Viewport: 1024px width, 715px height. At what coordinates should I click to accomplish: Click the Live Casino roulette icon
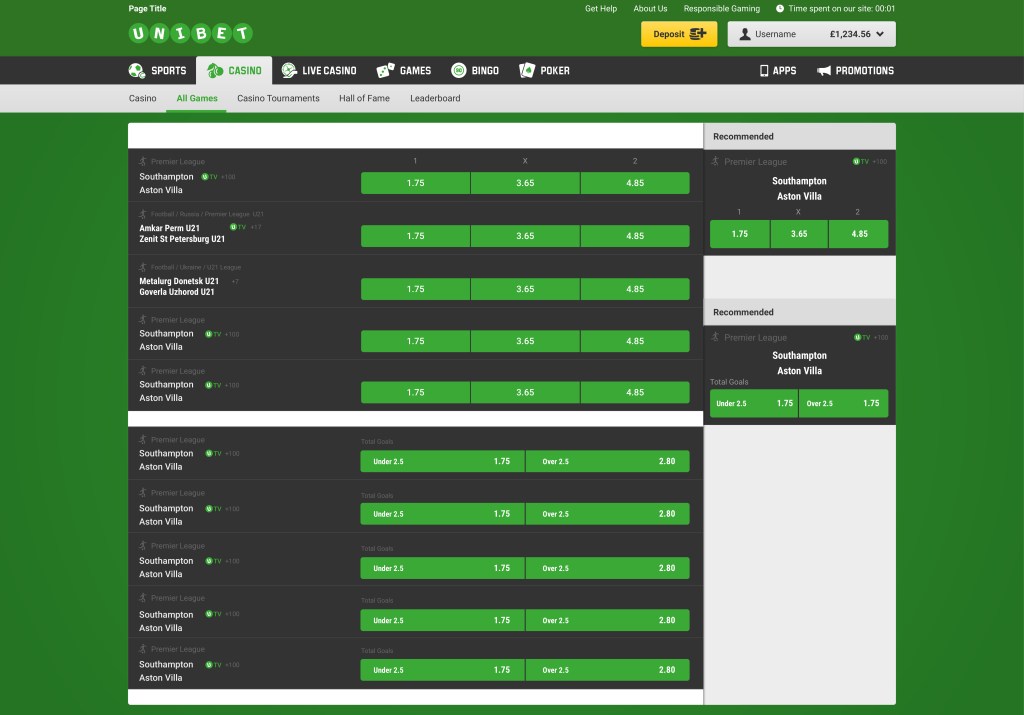click(289, 71)
